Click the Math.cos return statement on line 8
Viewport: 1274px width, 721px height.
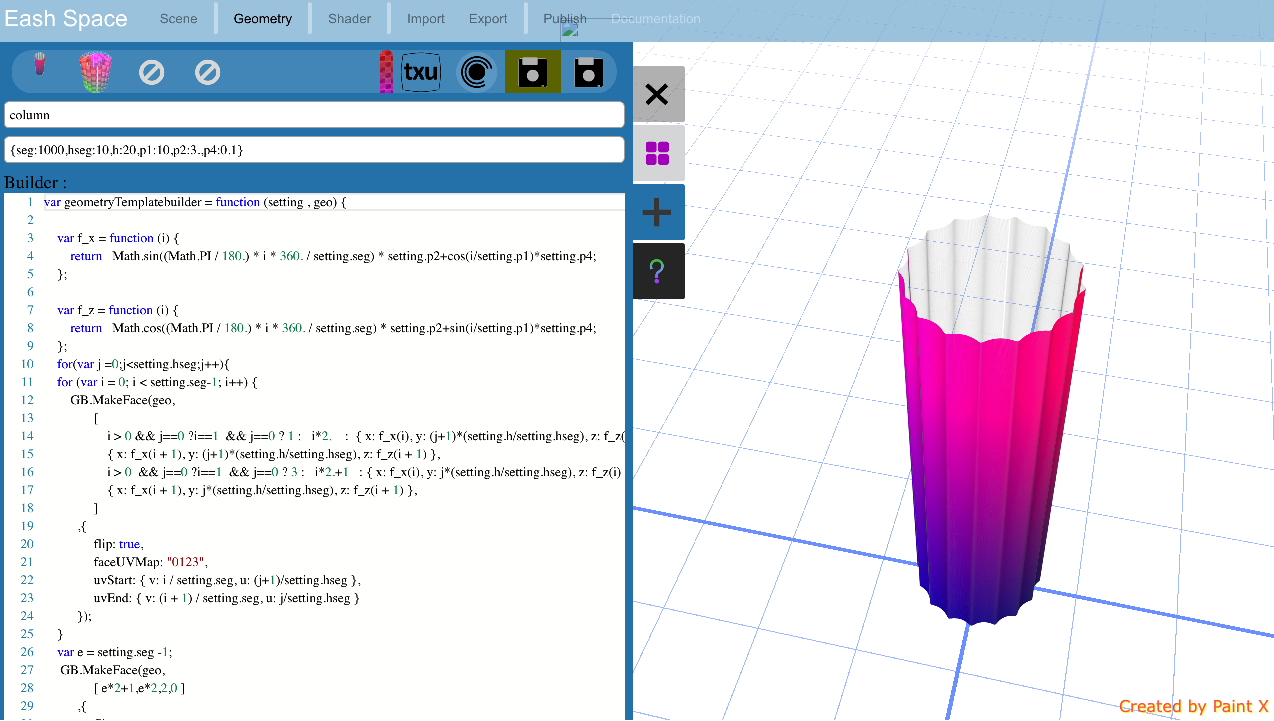333,328
